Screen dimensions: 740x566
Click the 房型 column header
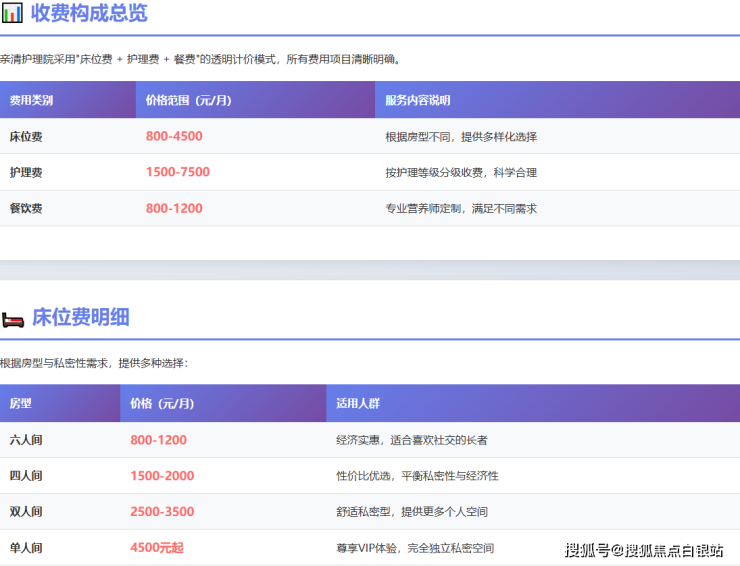21,404
